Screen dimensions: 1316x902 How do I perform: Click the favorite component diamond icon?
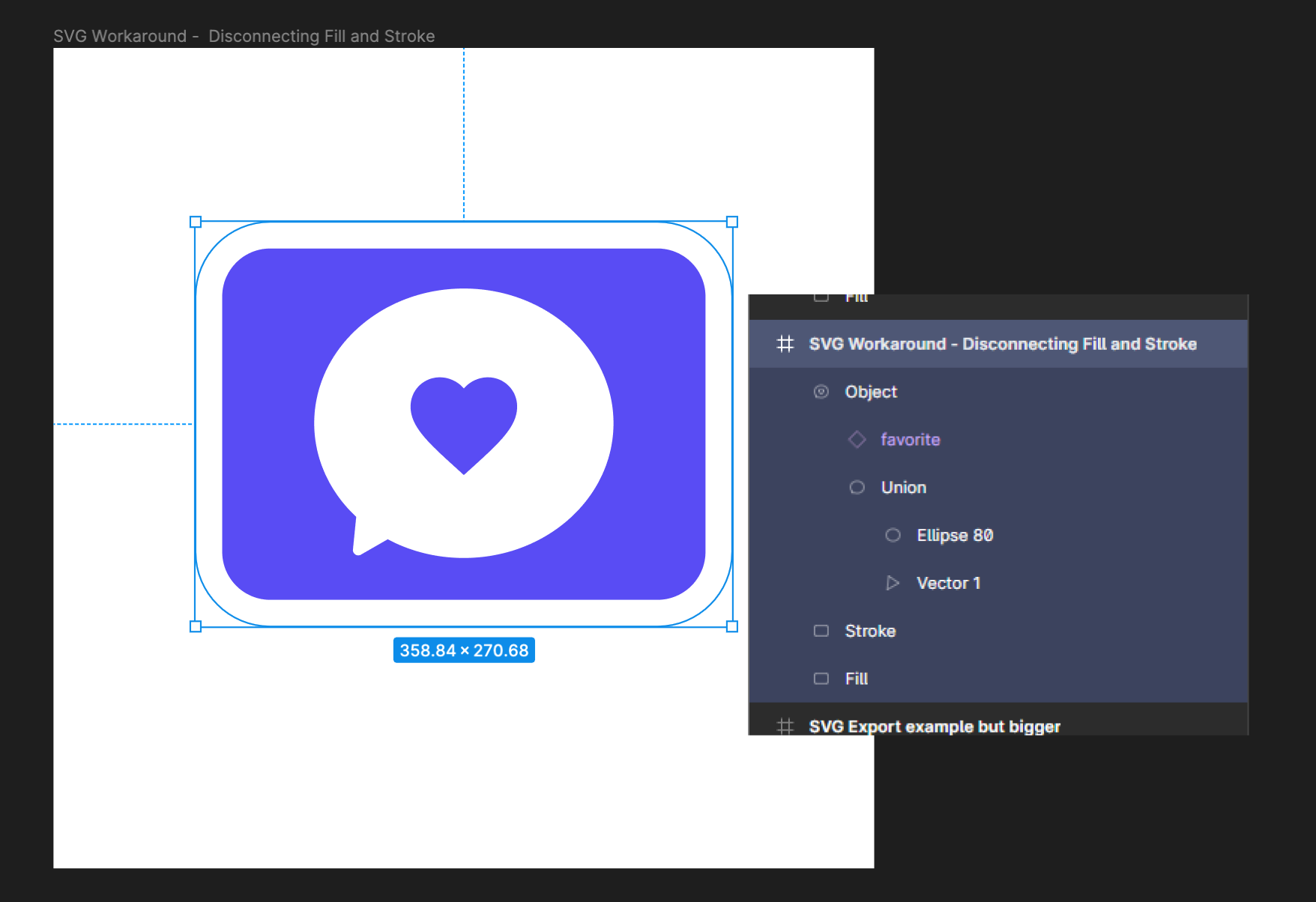pos(857,440)
